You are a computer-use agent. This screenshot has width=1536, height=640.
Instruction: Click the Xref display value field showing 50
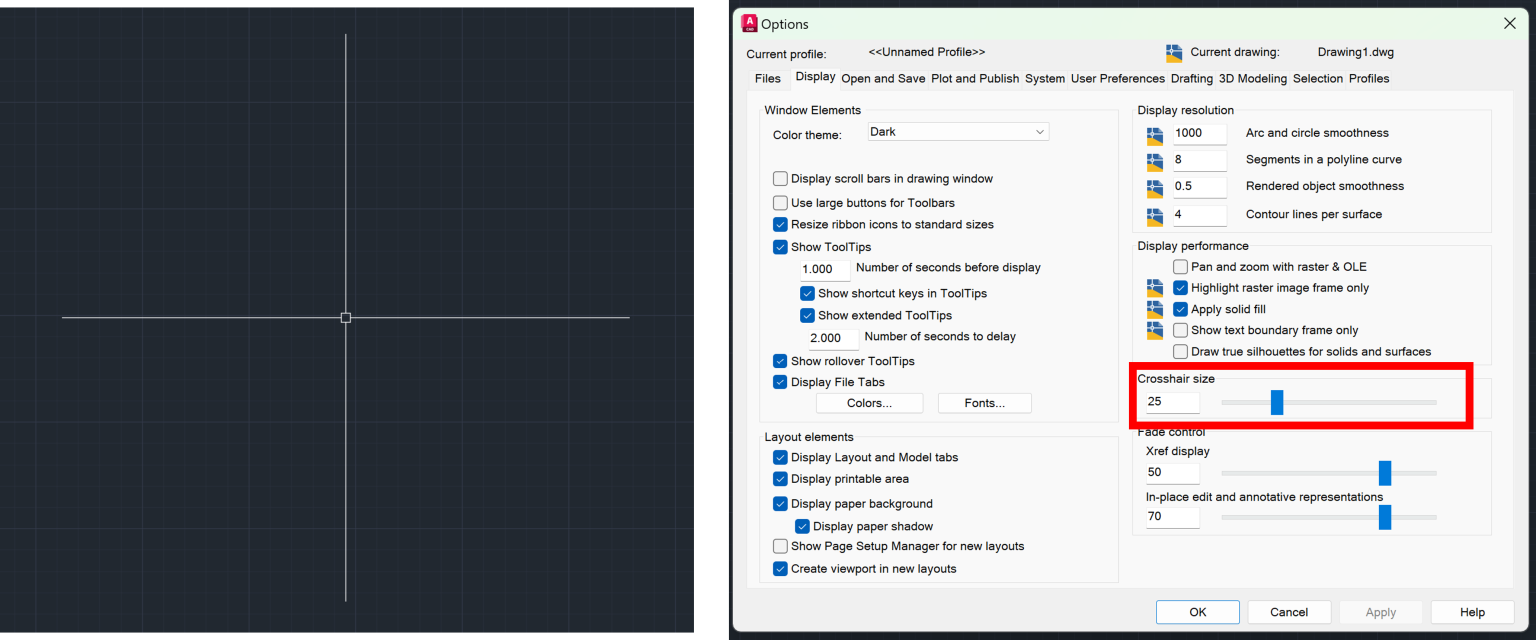[1172, 472]
